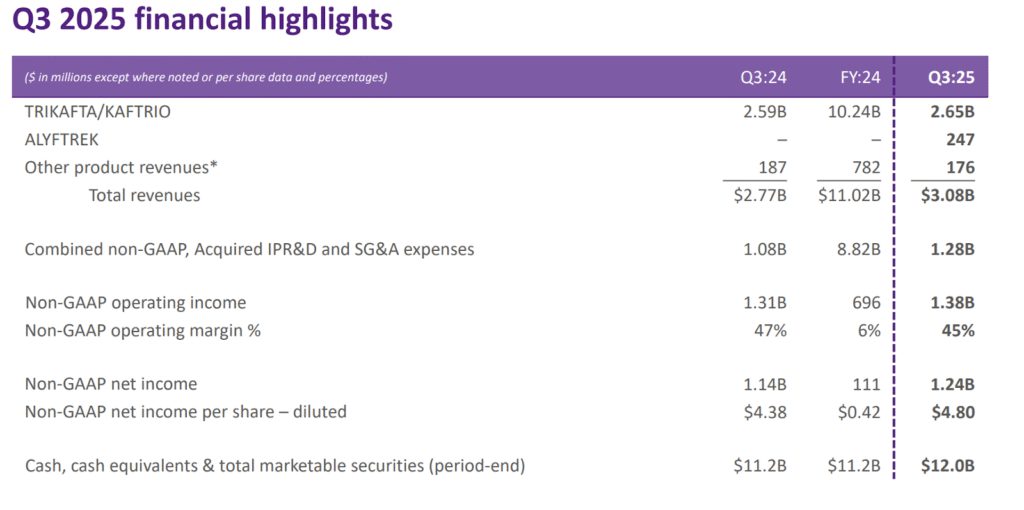
Task: Click the Q3:25 period-end cash value $12.0B
Action: coord(948,465)
